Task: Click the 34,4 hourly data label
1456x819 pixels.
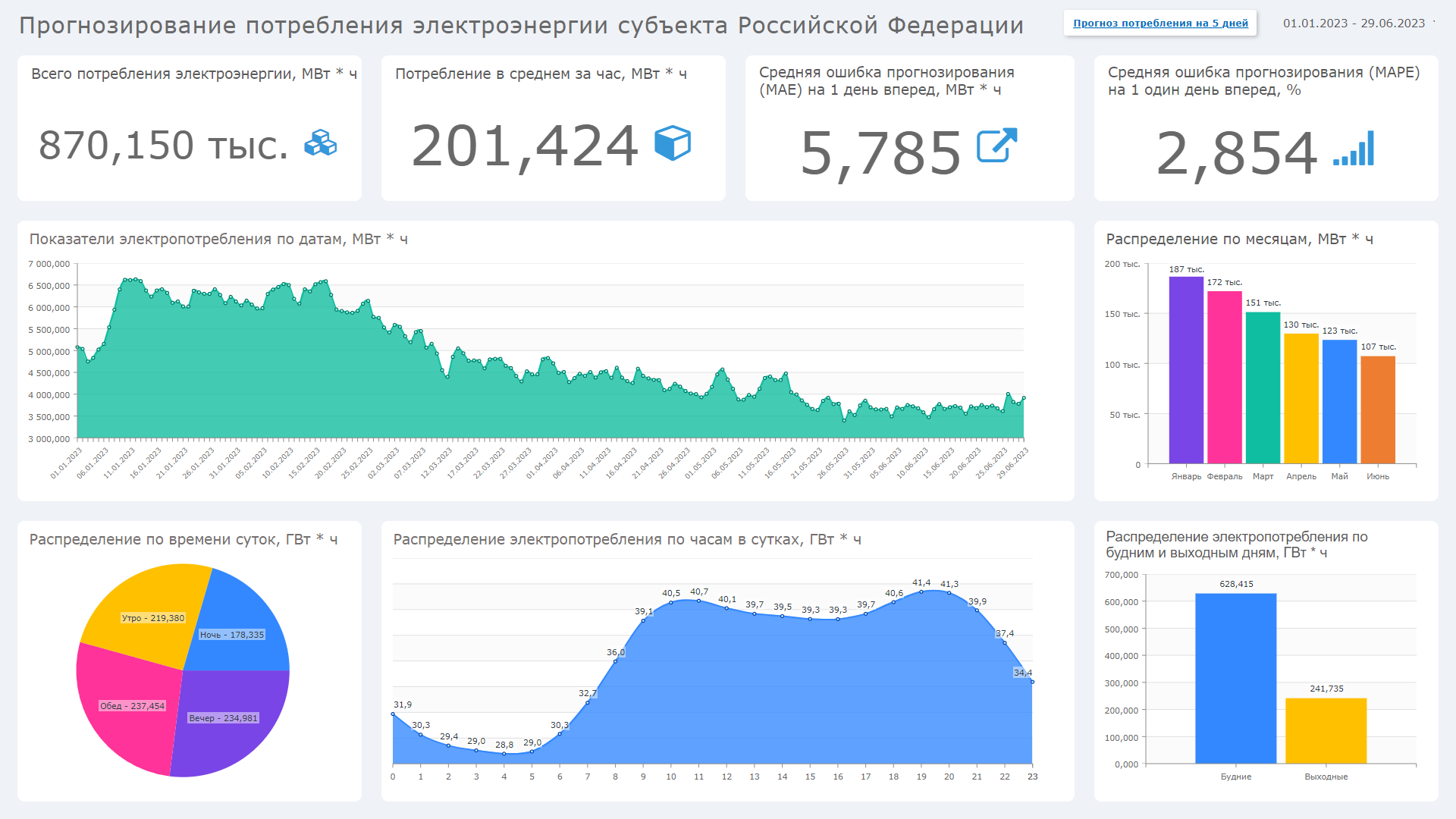Action: click(1023, 673)
